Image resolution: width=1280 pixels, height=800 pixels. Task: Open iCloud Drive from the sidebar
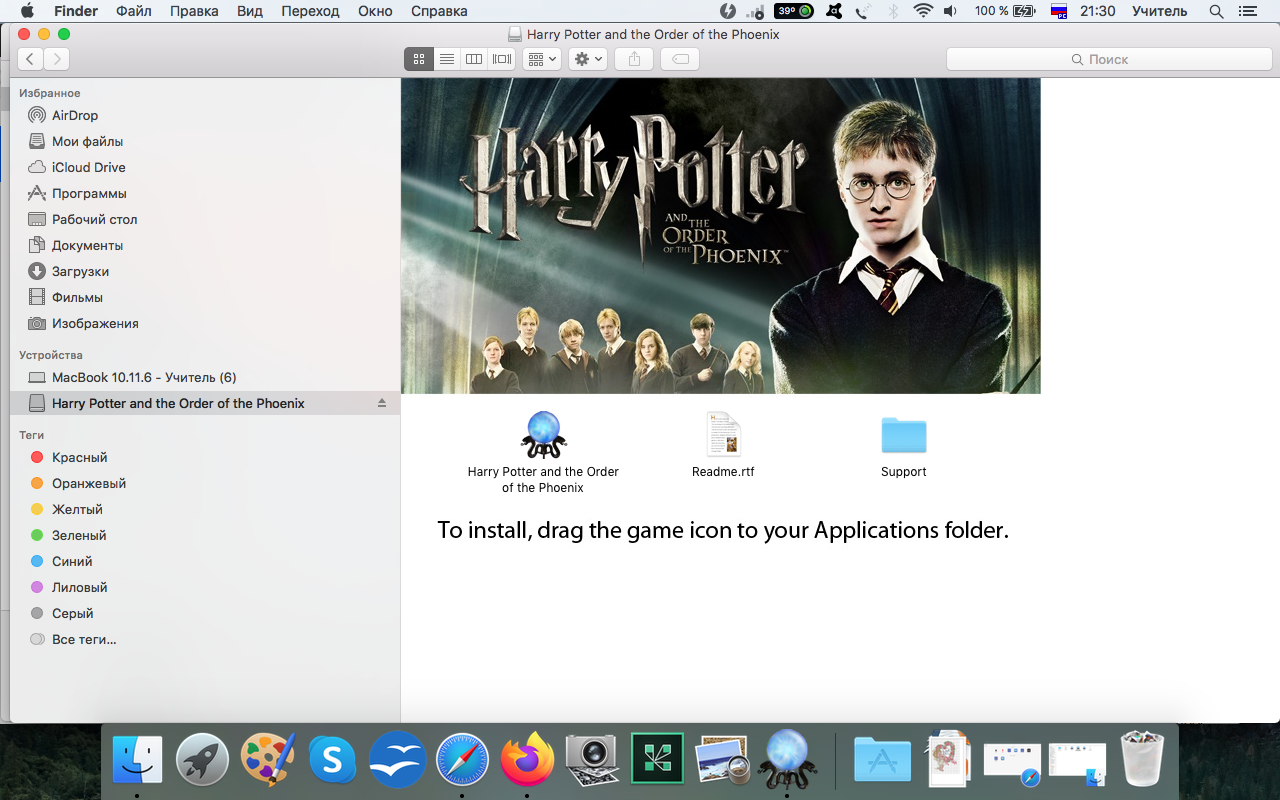[88, 167]
